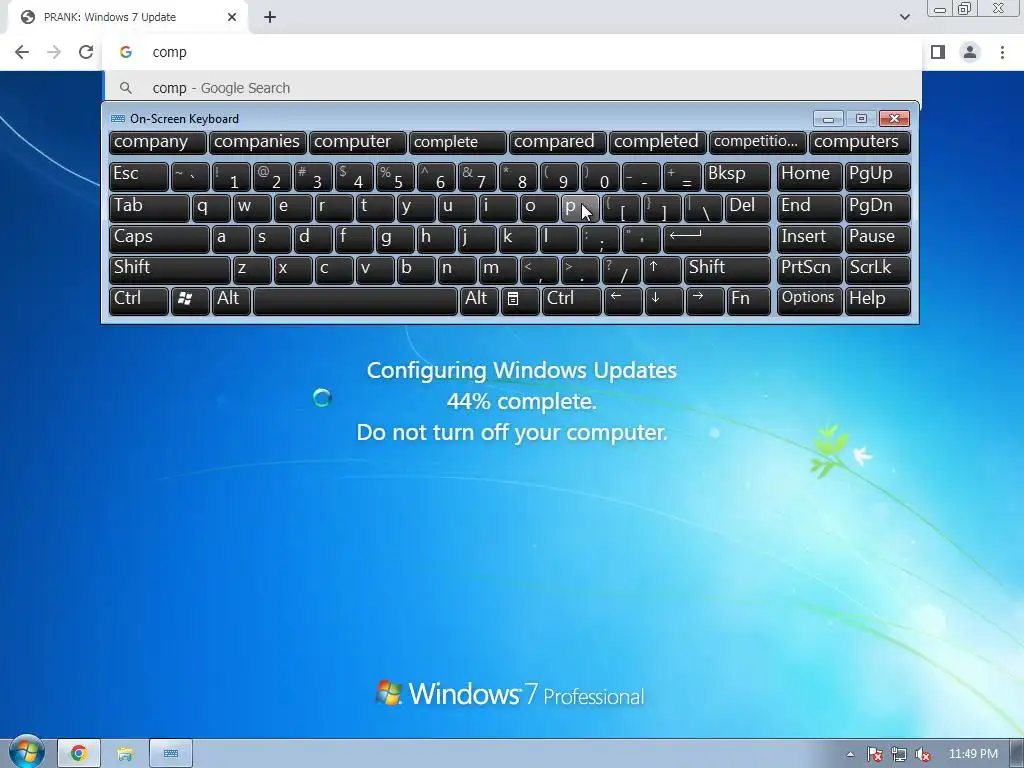Screen dimensions: 1024x768
Task: Reload the page with the refresh icon
Action: click(x=86, y=52)
